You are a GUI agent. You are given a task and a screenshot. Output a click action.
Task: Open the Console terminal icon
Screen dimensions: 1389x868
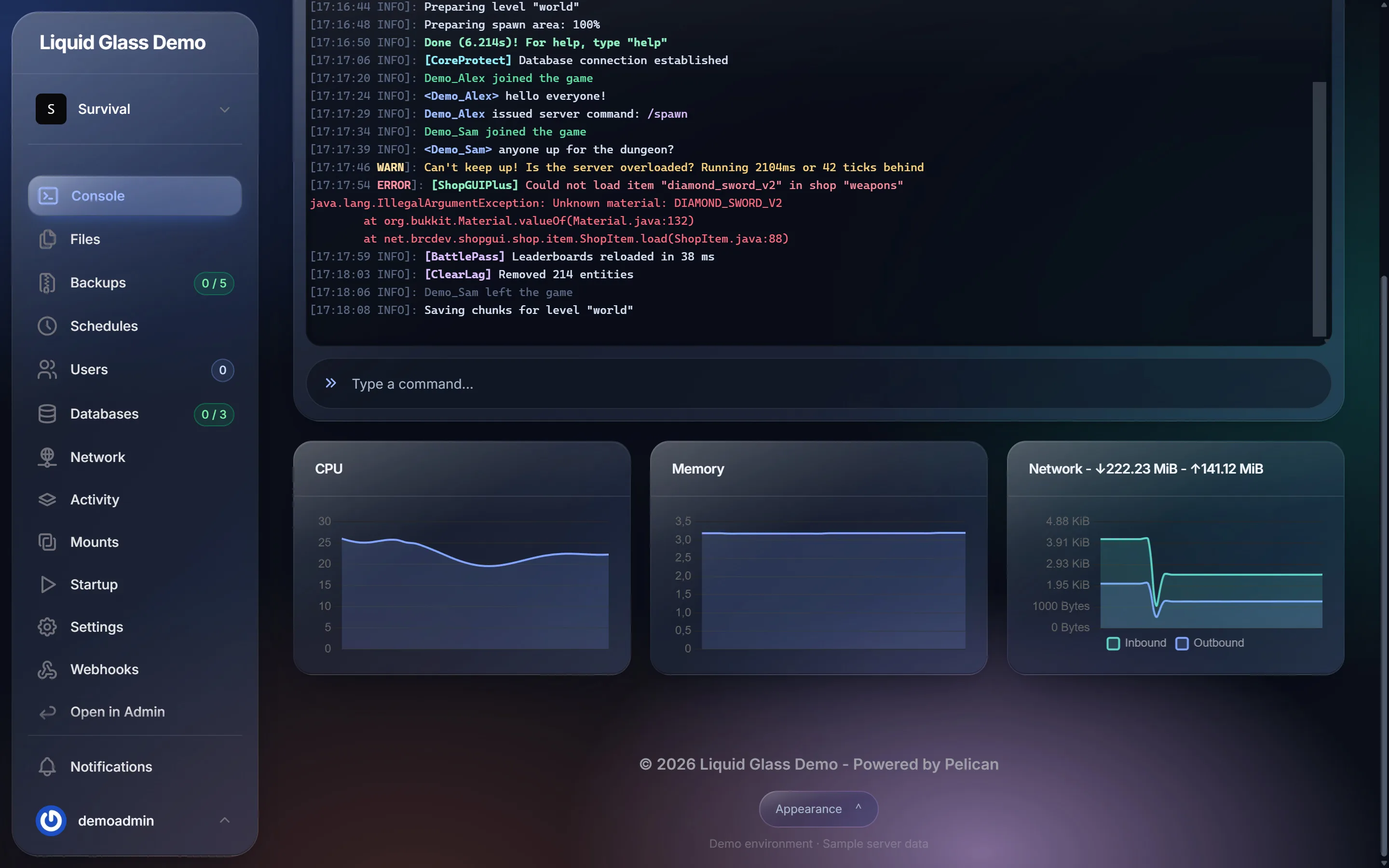click(48, 196)
